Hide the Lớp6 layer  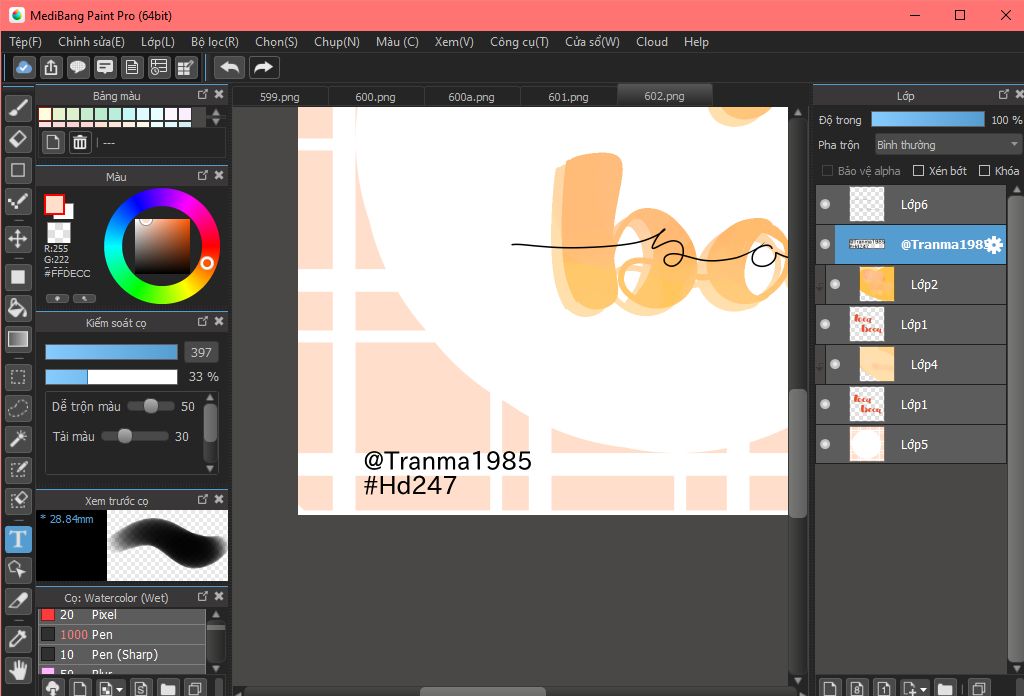(825, 204)
